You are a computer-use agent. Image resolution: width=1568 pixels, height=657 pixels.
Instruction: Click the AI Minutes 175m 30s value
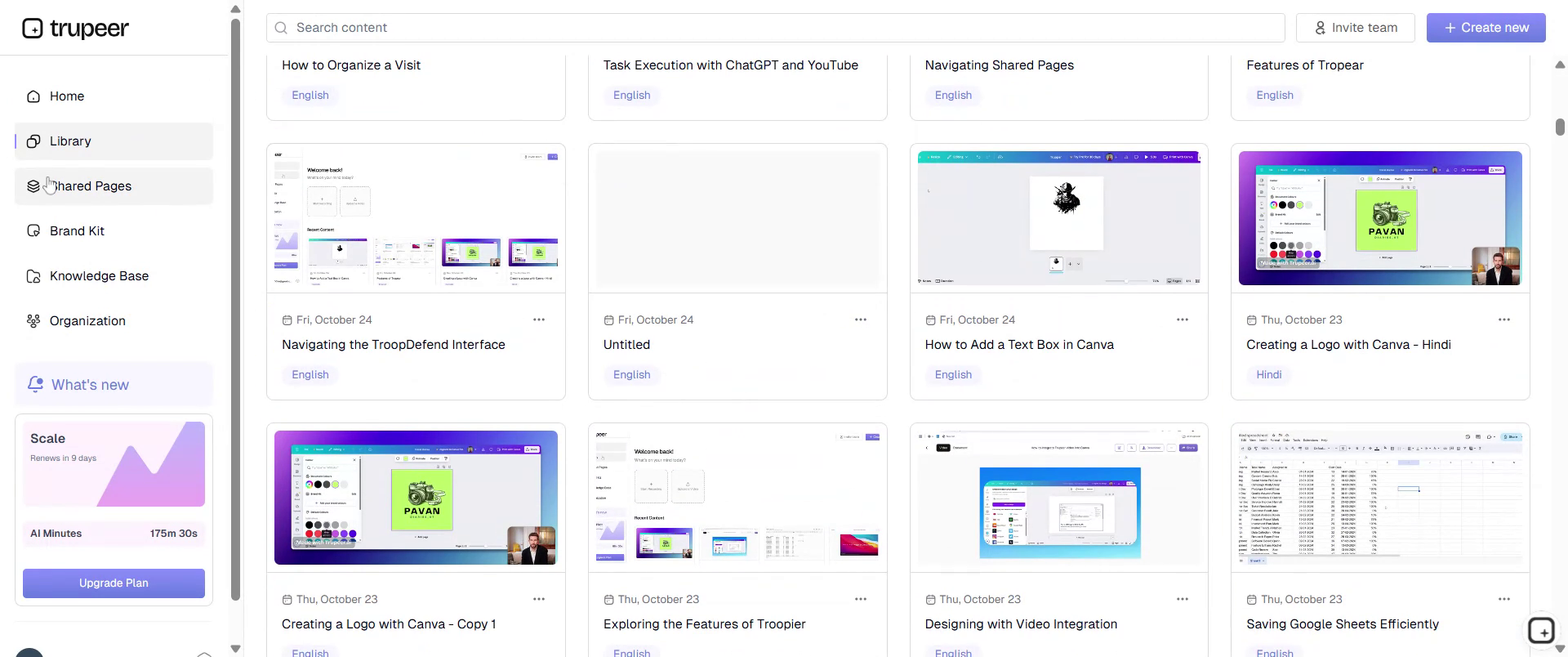click(x=174, y=534)
